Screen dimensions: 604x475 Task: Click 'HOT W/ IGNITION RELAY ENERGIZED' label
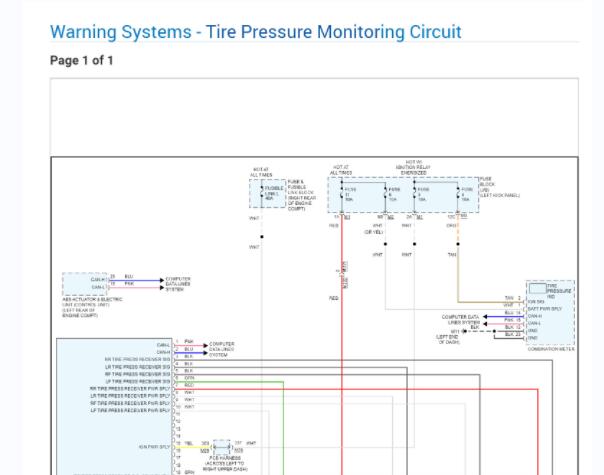point(413,168)
